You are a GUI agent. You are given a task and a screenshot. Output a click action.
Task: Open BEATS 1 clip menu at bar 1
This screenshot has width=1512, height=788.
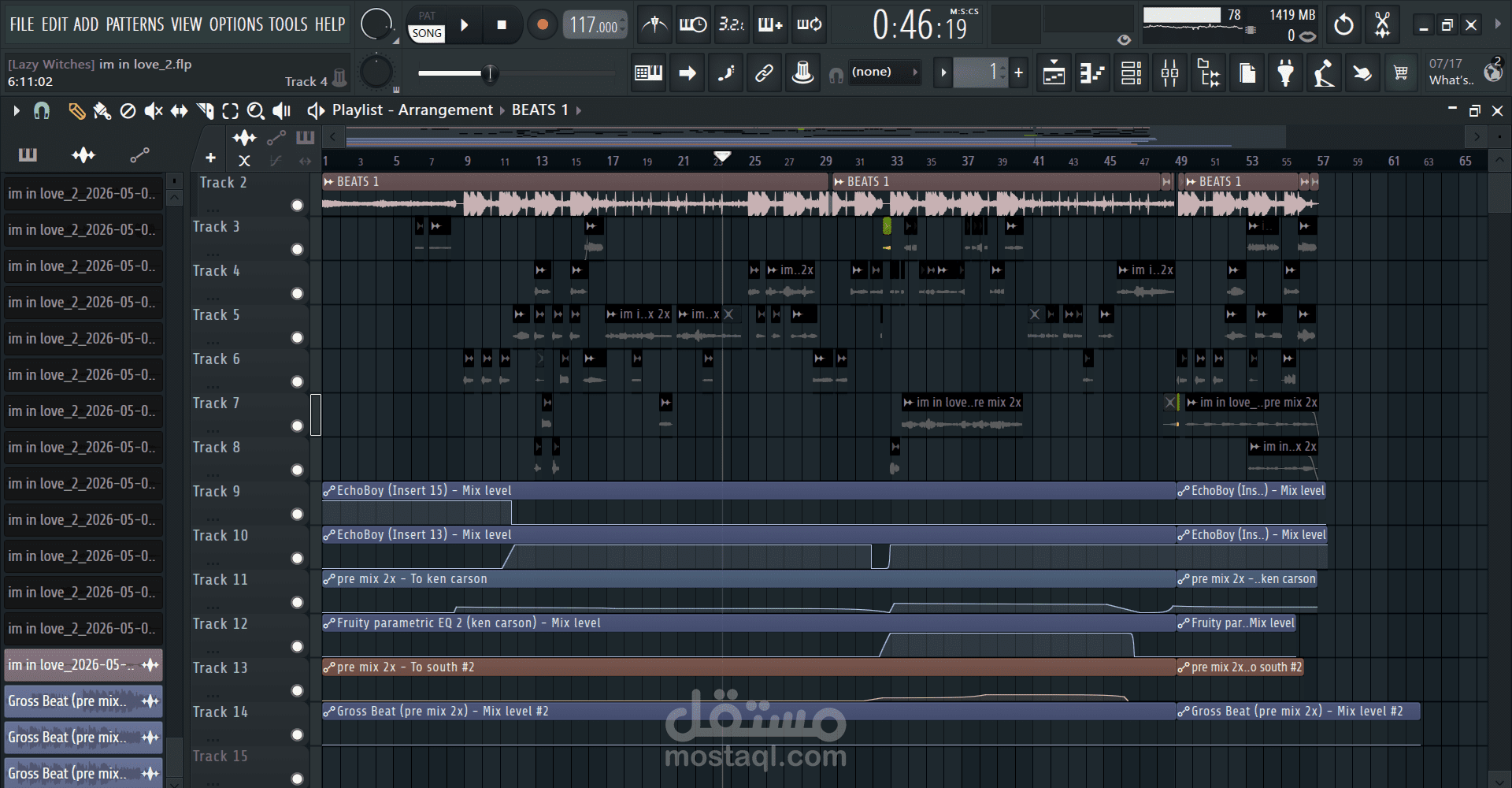click(x=329, y=182)
